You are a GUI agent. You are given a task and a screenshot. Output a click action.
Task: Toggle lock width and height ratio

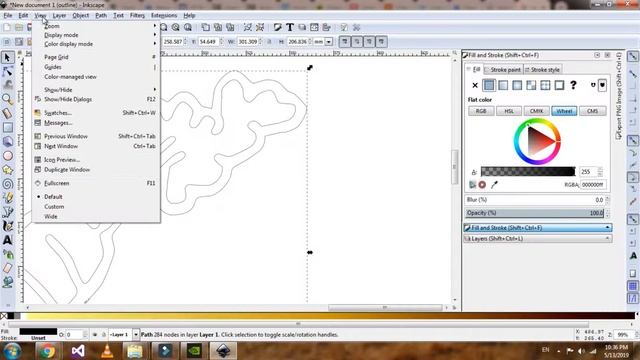coord(269,42)
